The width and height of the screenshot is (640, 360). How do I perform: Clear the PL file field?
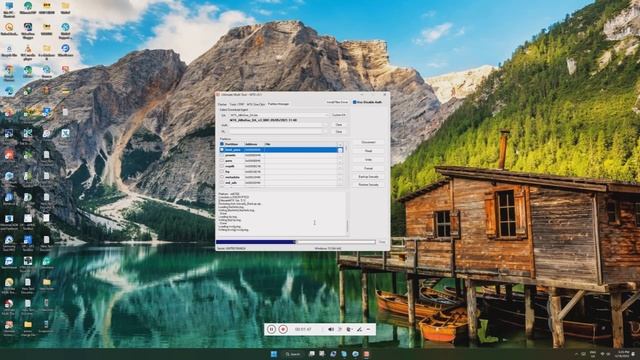tap(339, 132)
